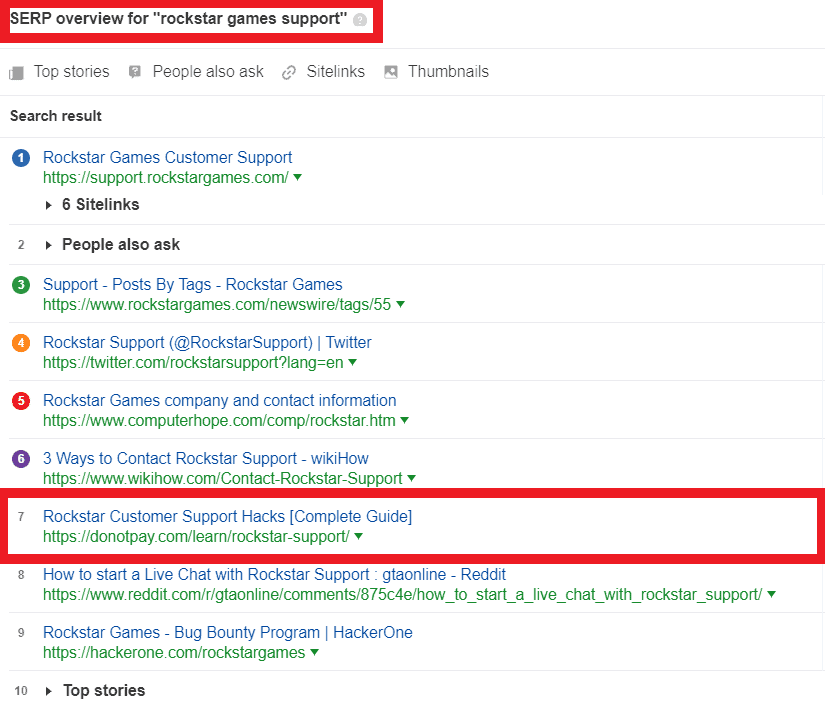Click the donotpay.com/learn/rockstar-support/ URL
Image resolution: width=825 pixels, height=721 pixels.
click(x=196, y=537)
